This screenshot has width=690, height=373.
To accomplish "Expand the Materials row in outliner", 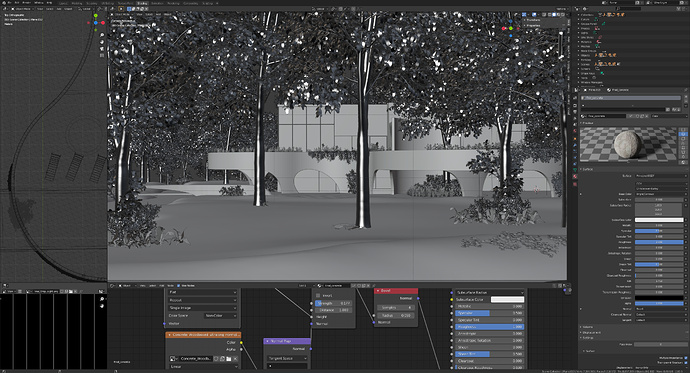I will (x=579, y=42).
